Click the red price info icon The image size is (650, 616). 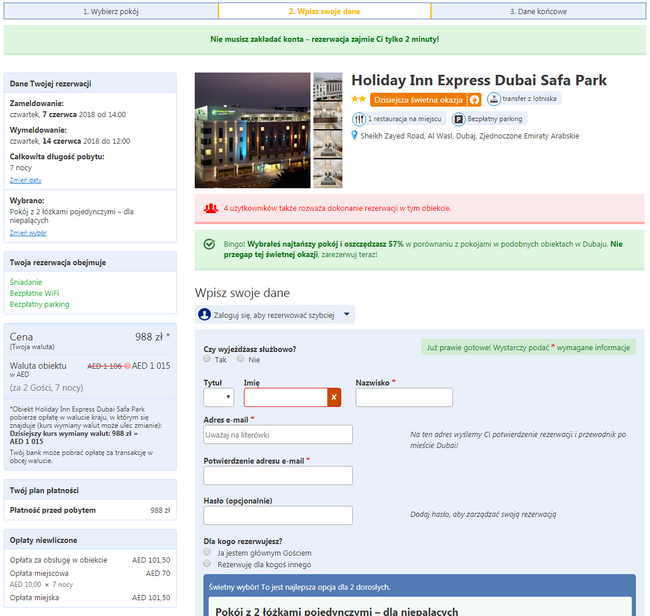[127, 366]
